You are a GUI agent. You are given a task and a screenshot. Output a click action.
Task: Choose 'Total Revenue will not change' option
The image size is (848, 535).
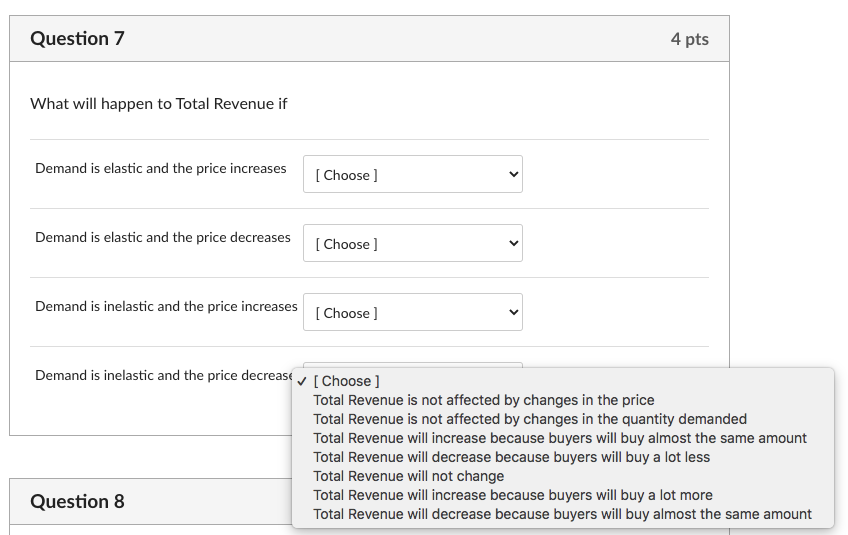click(x=562, y=476)
